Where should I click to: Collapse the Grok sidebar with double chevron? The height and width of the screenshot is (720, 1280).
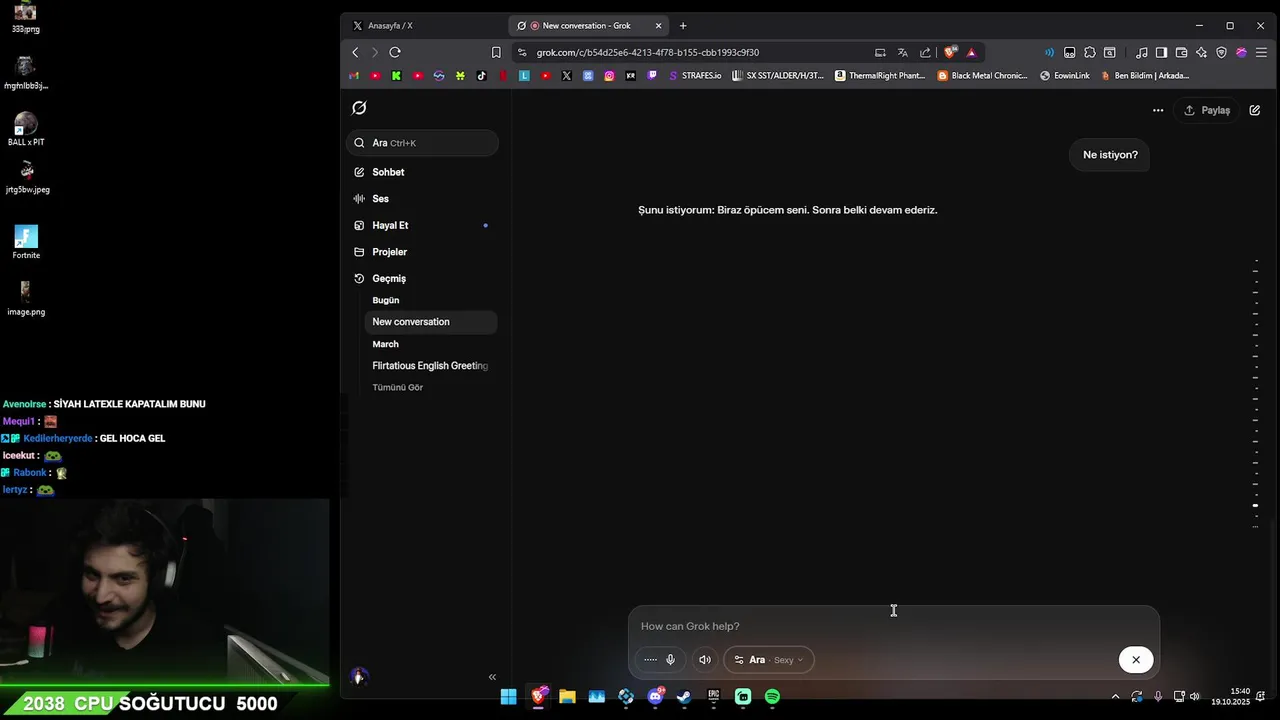coord(492,677)
